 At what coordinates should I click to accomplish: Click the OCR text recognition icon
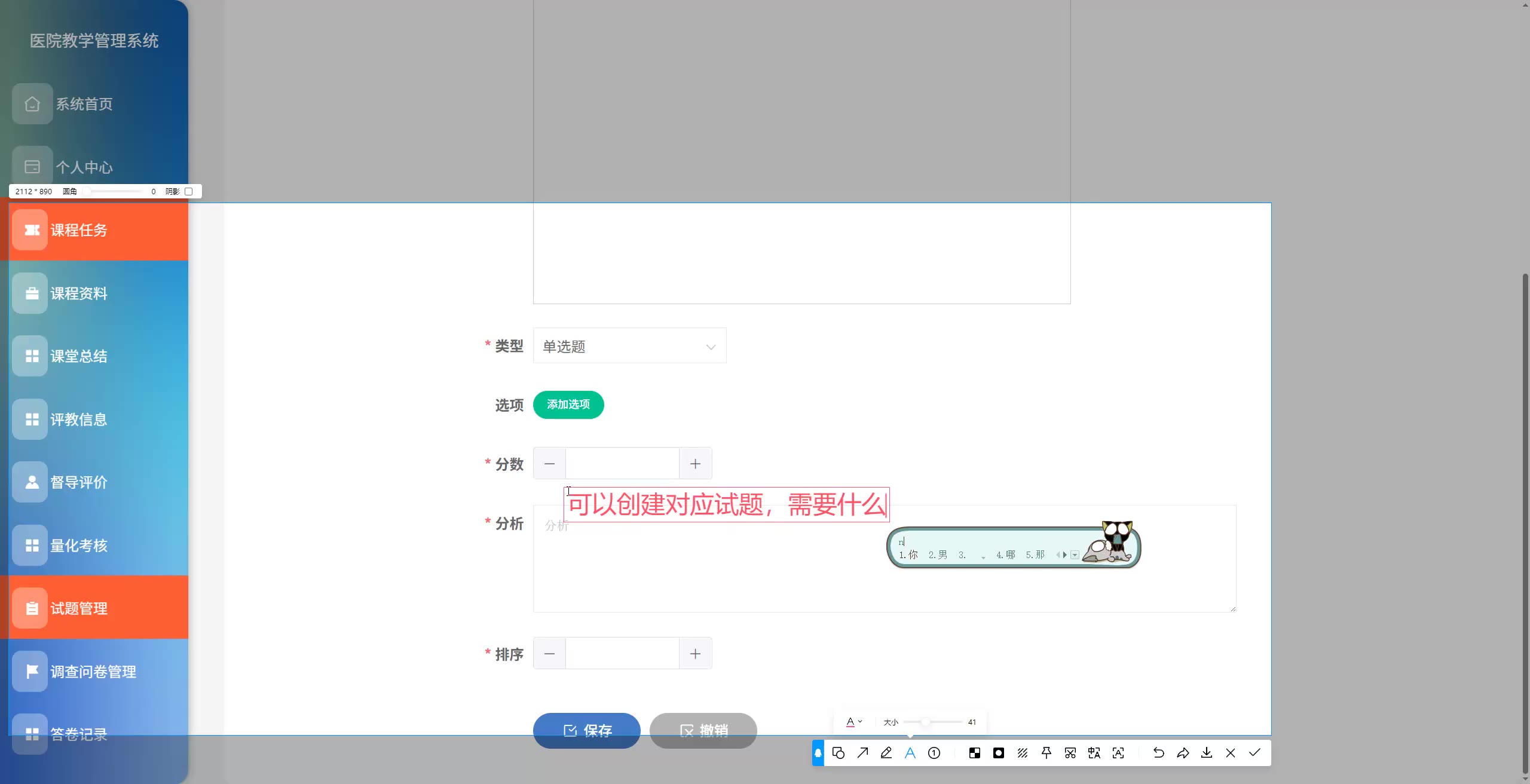(x=1118, y=753)
